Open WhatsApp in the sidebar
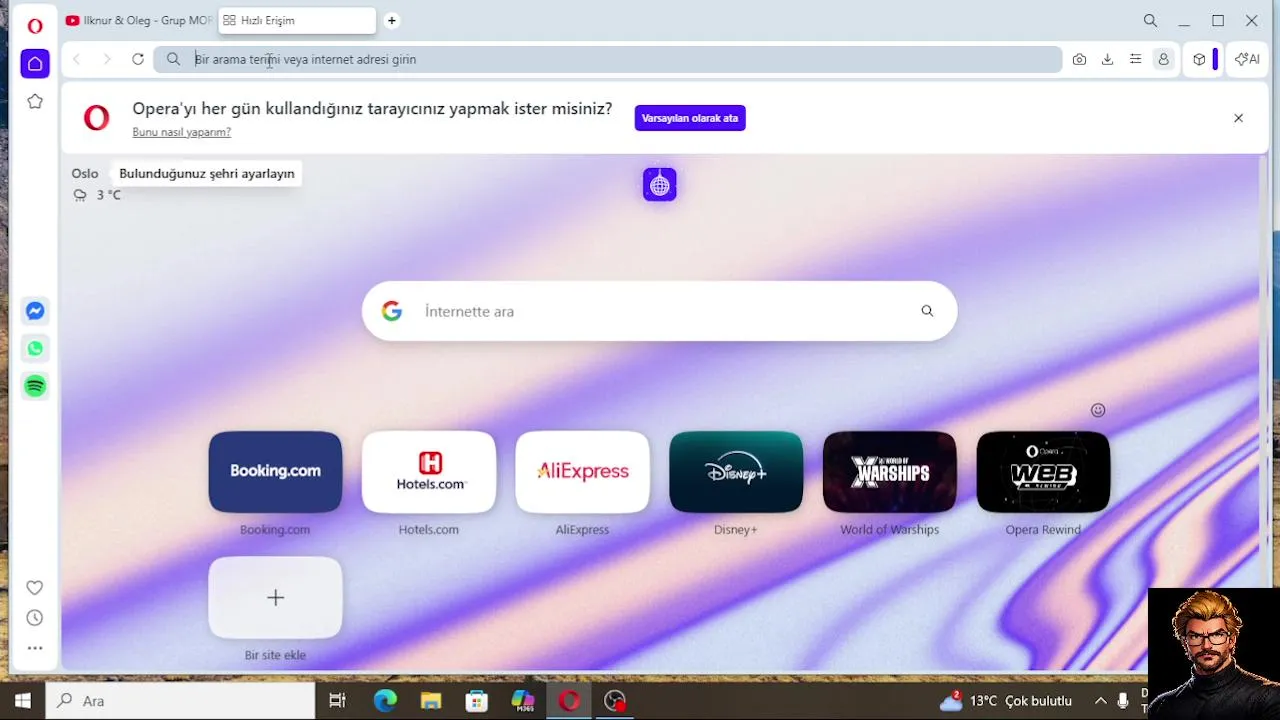The image size is (1280, 720). click(35, 348)
